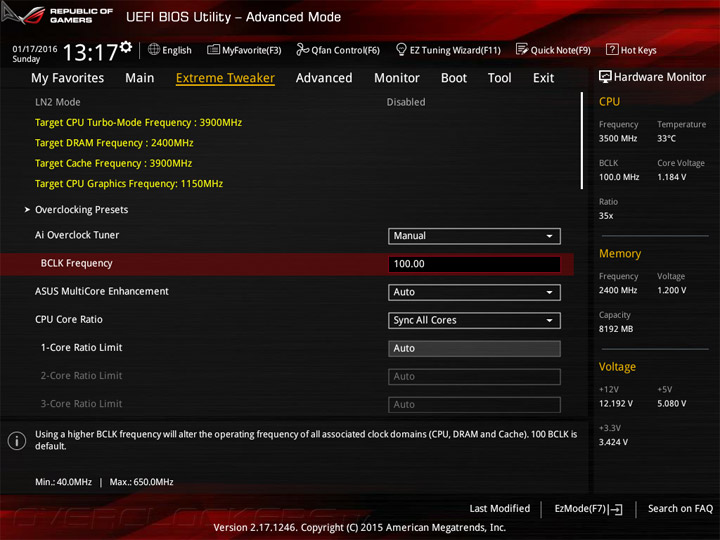720x540 pixels.
Task: Switch to the Advanced tab
Action: coord(324,78)
